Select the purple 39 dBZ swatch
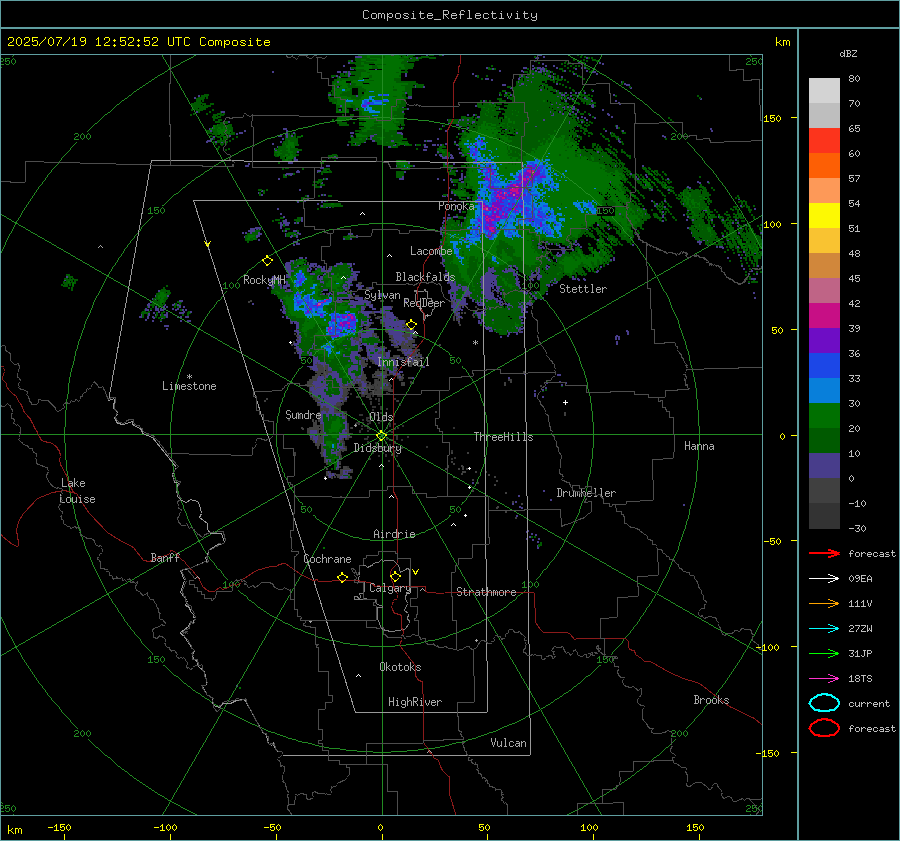900x841 pixels. [824, 340]
